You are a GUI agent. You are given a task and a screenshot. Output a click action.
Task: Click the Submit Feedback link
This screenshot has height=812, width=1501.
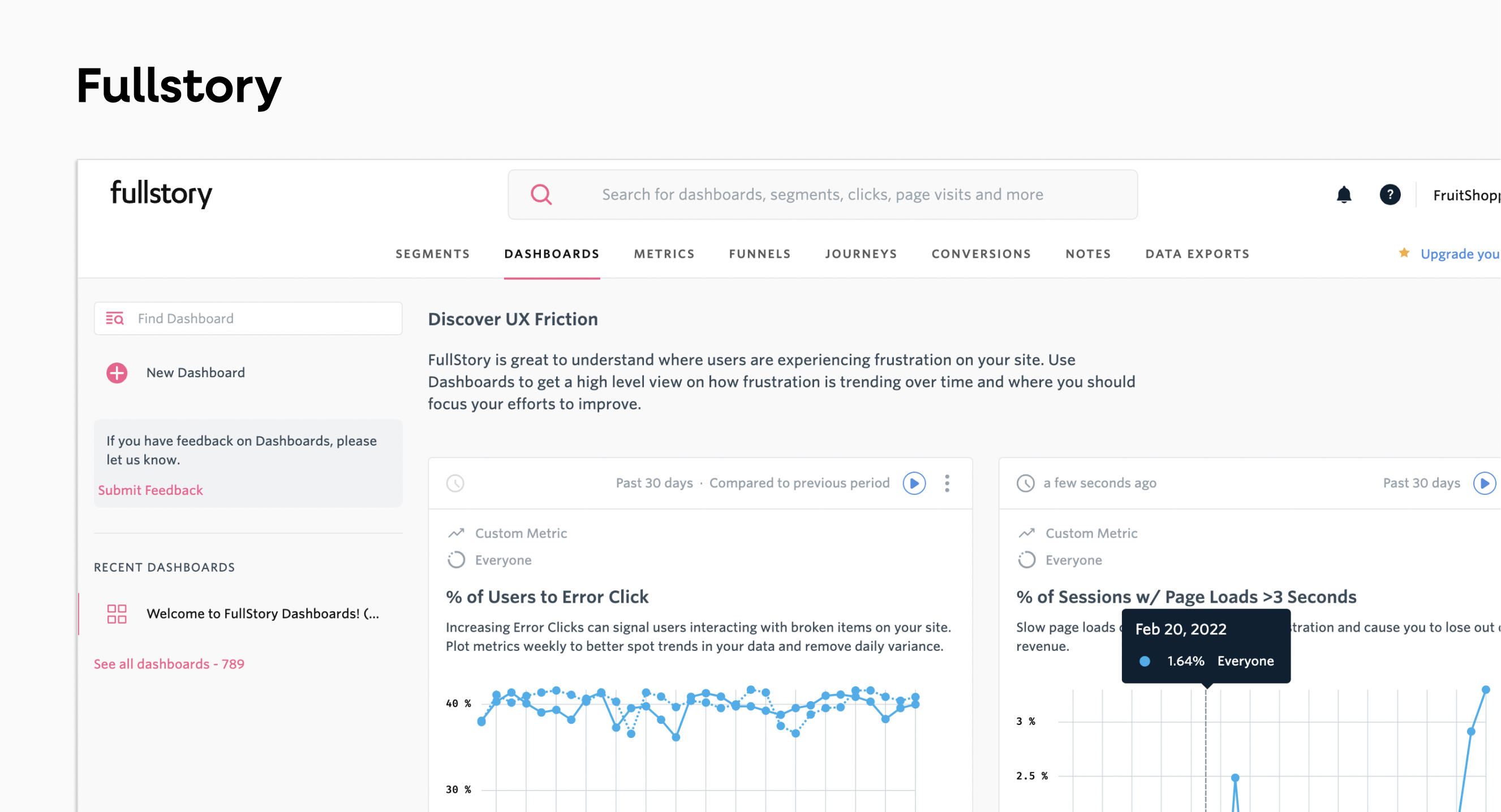pyautogui.click(x=150, y=490)
